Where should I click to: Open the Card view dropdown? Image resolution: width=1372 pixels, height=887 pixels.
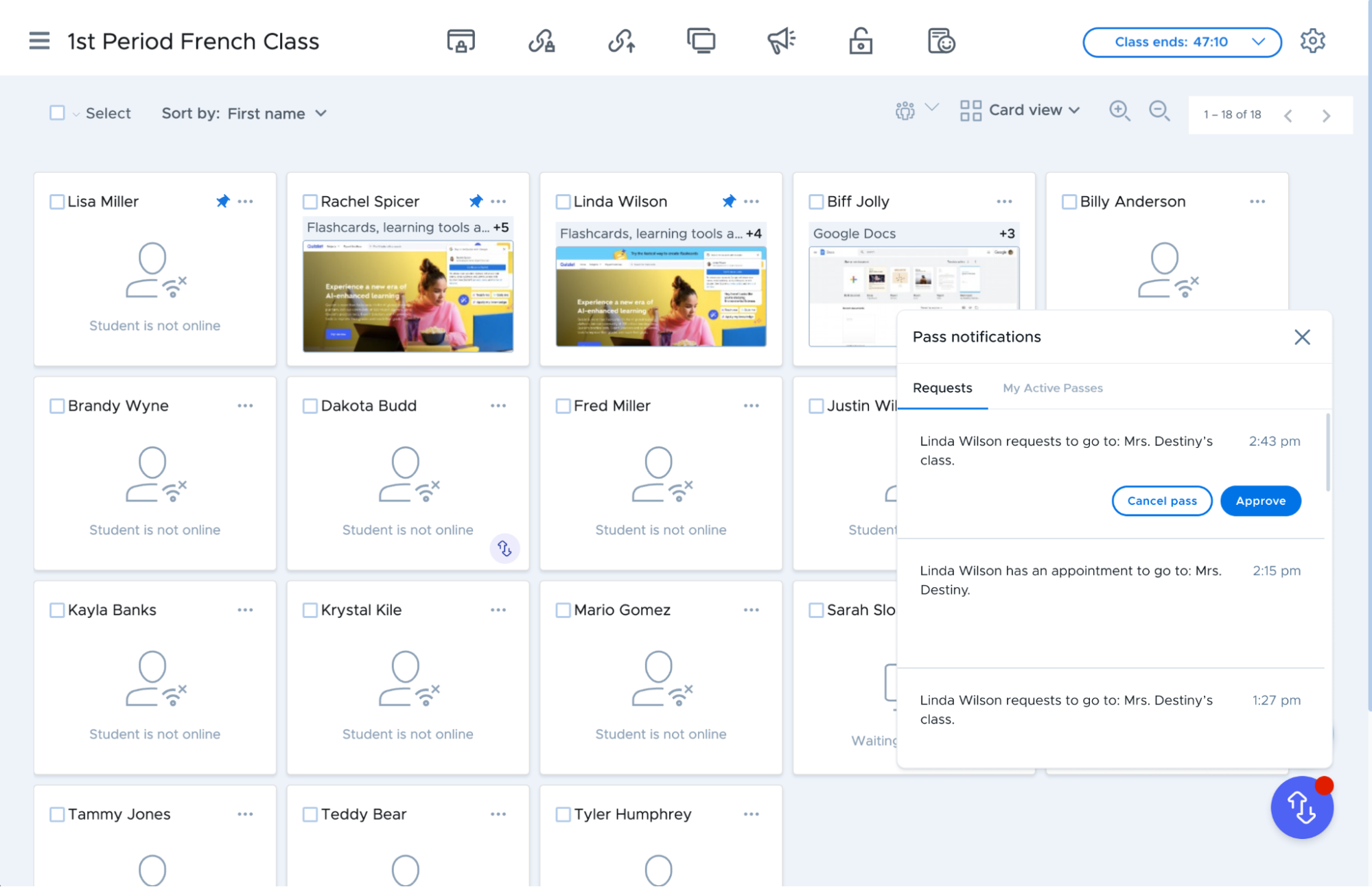point(1020,110)
